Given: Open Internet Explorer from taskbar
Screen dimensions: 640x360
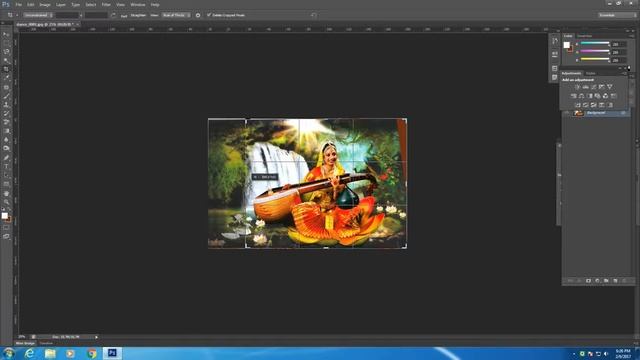Looking at the screenshot, I should pos(29,353).
